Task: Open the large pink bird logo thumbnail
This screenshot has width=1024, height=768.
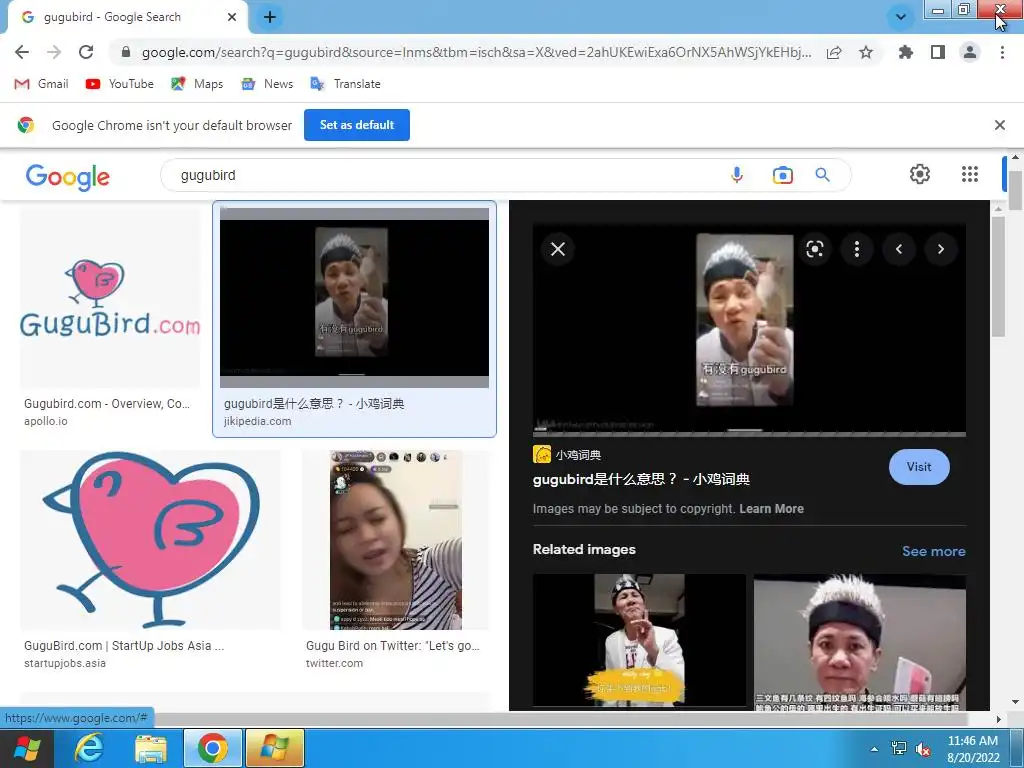Action: tap(150, 539)
